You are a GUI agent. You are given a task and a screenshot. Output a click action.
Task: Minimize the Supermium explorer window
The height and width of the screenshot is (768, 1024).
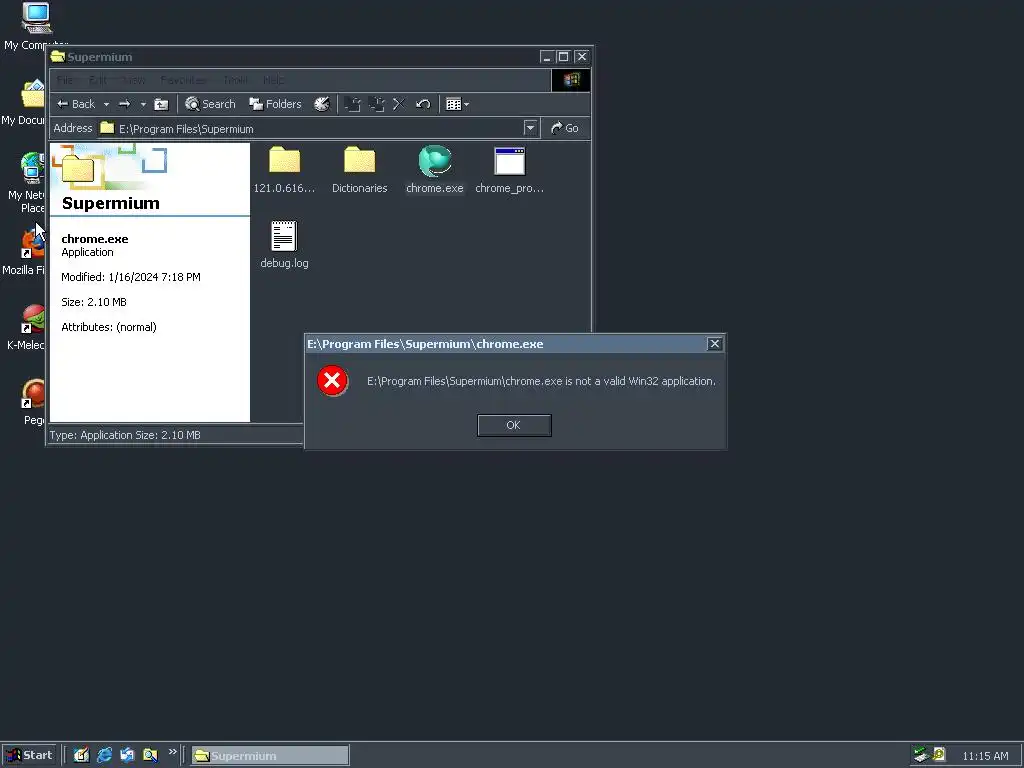point(547,57)
